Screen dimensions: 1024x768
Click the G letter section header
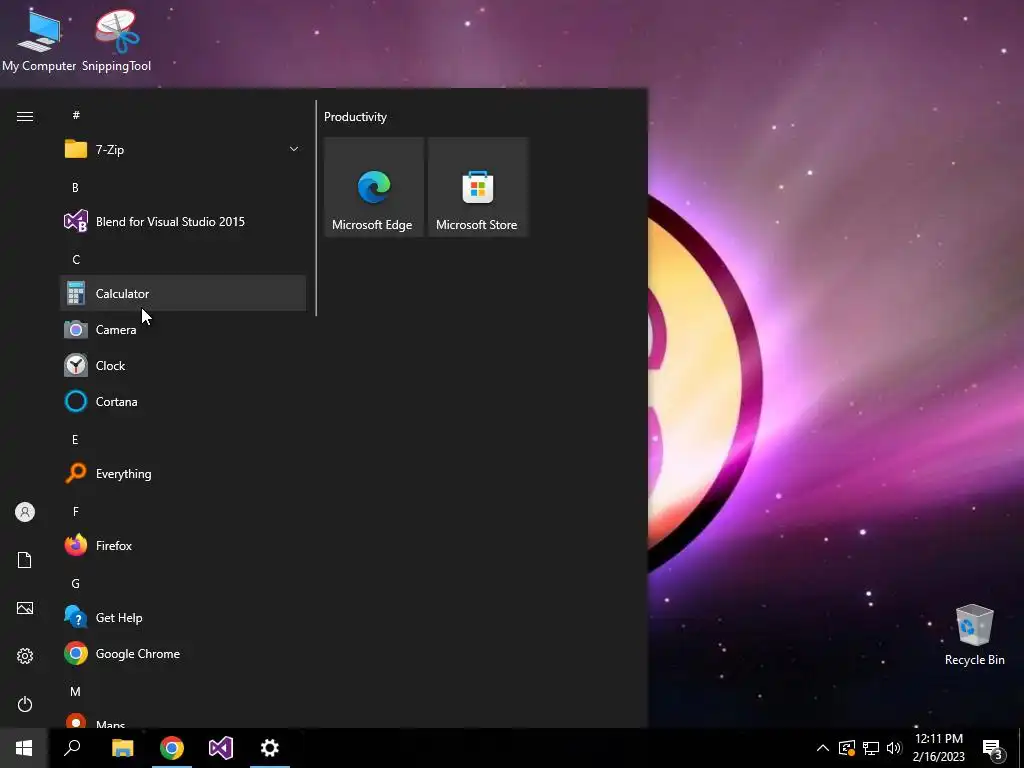click(76, 583)
